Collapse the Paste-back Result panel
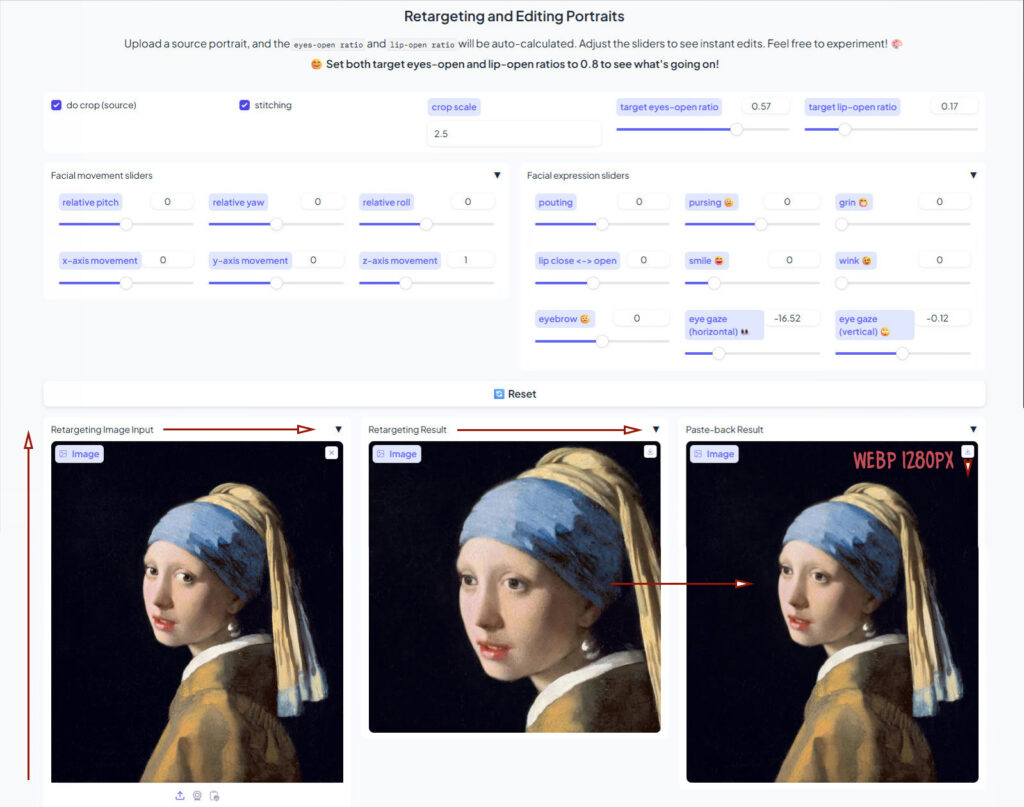This screenshot has width=1024, height=807. coord(973,430)
